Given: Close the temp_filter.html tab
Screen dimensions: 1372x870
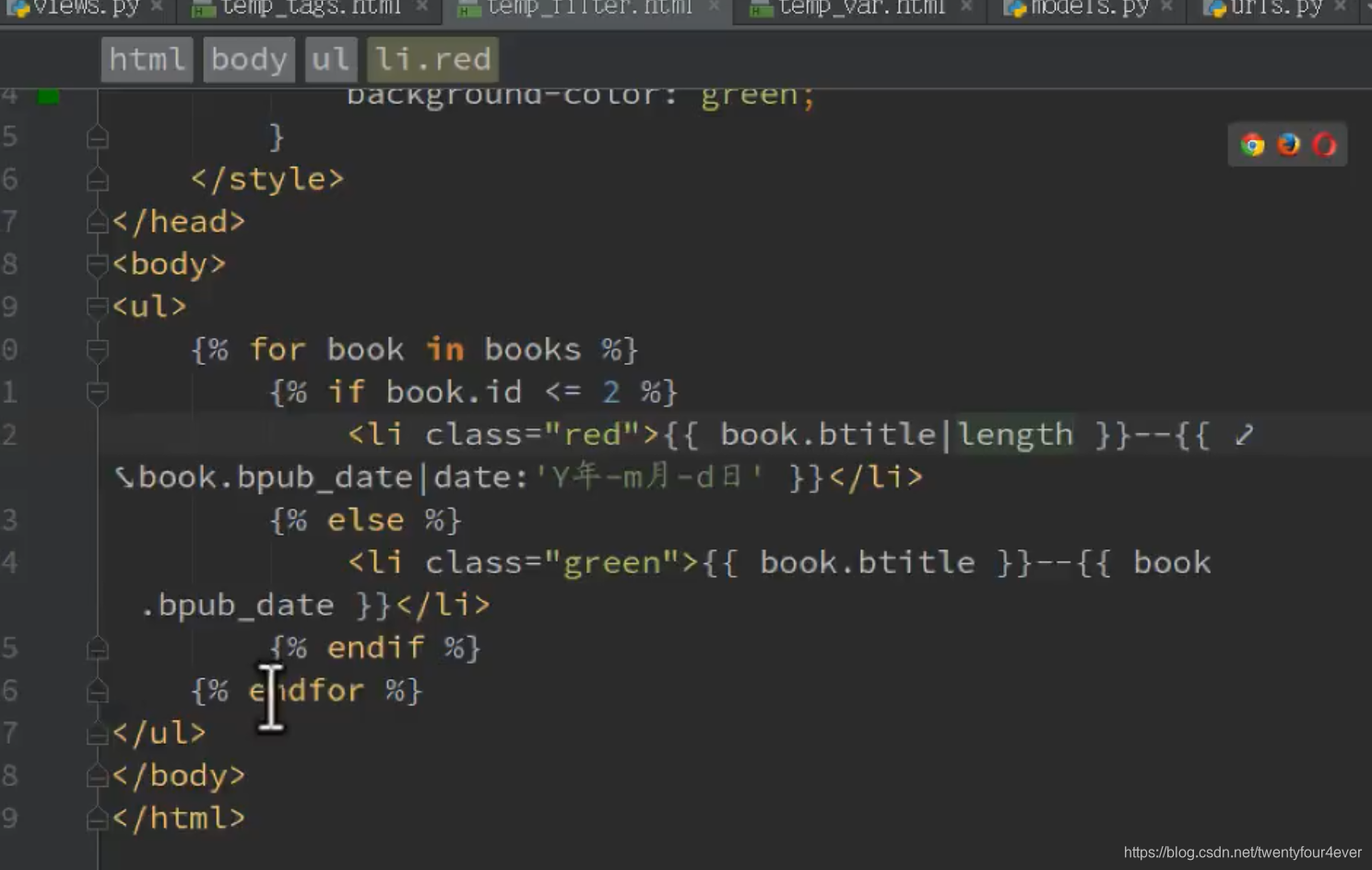Looking at the screenshot, I should [714, 7].
